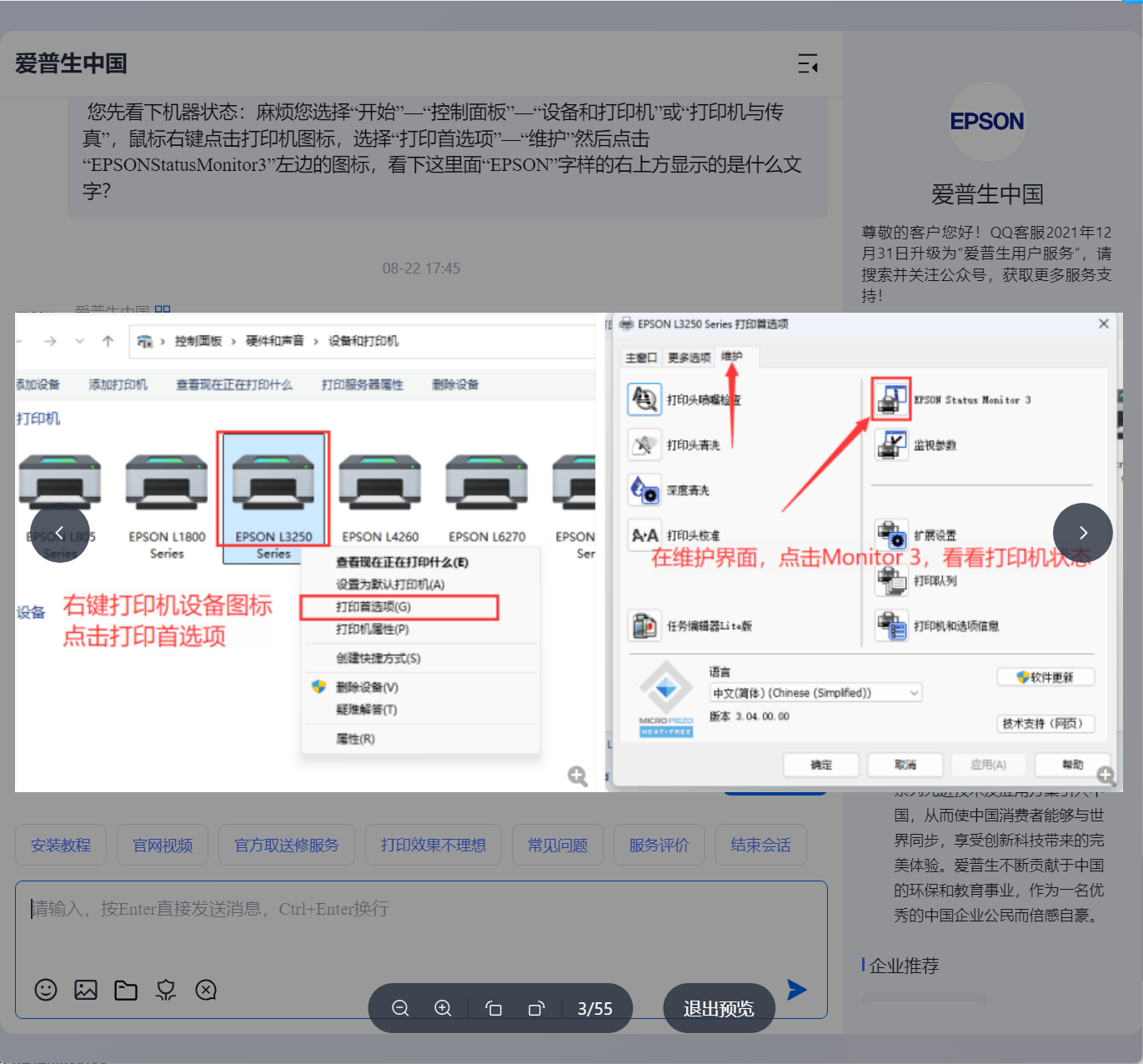The height and width of the screenshot is (1064, 1143).
Task: Click the 软件更新 button
Action: coord(1045,677)
